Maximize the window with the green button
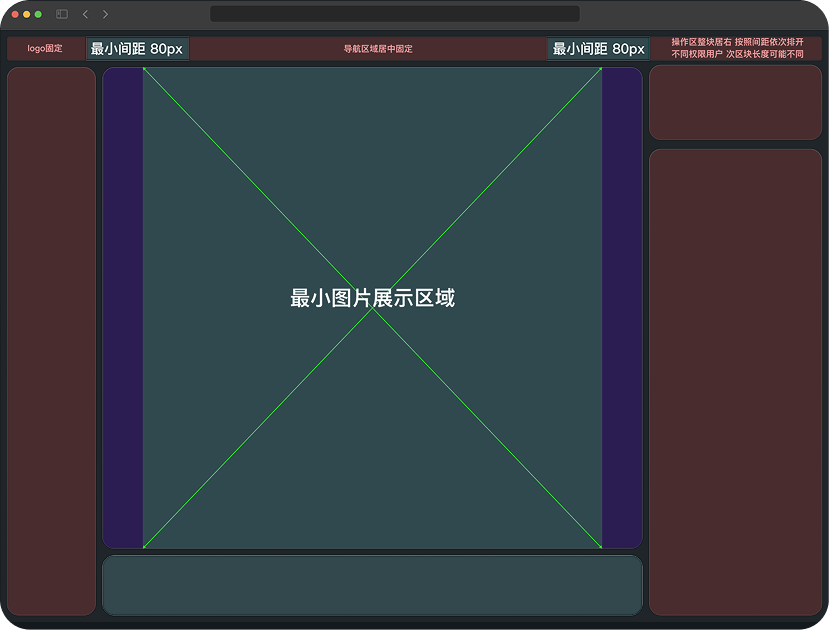Image resolution: width=829 pixels, height=630 pixels. coord(38,14)
